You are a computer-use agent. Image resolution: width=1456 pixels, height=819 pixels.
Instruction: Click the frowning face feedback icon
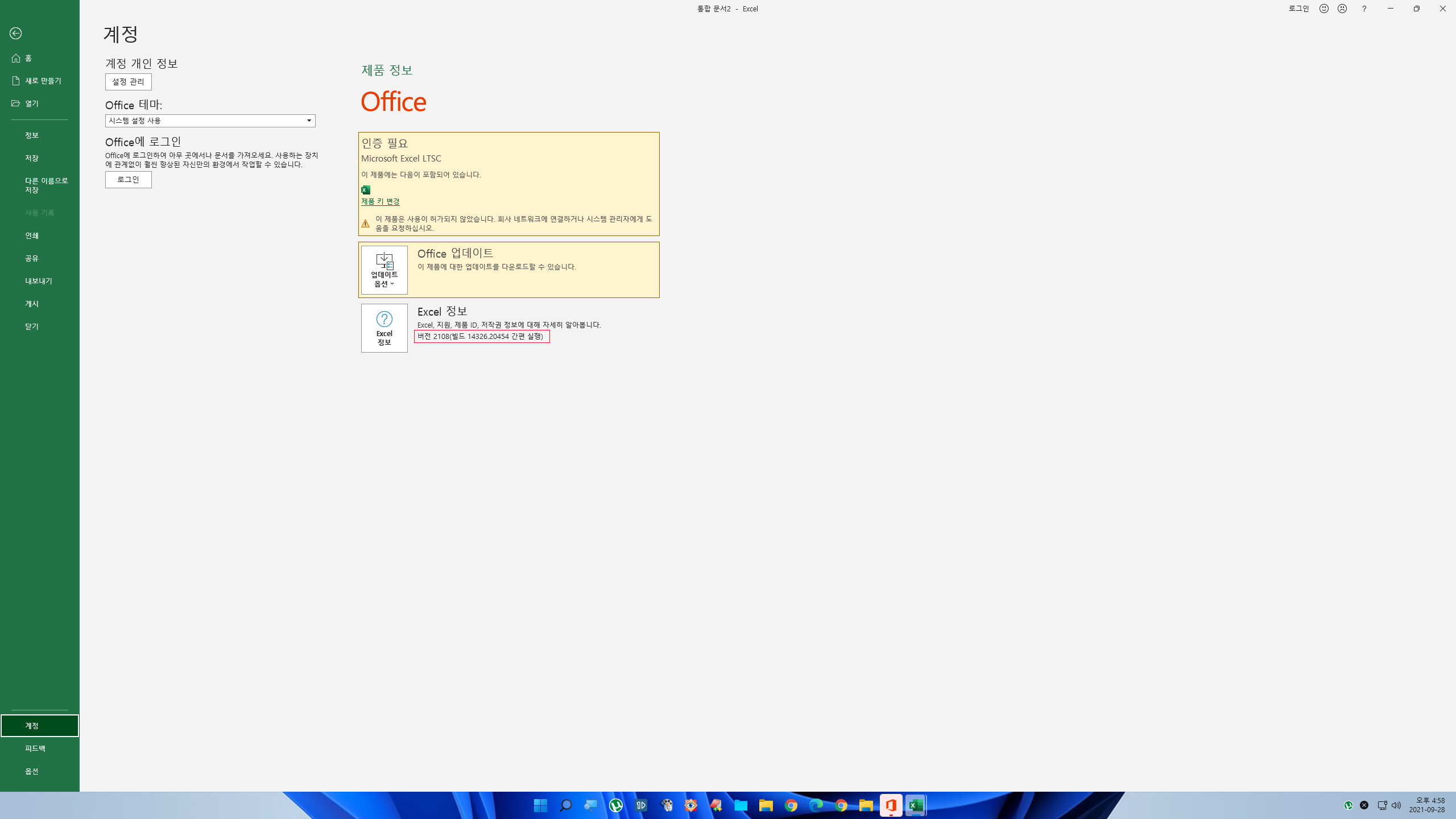[x=1342, y=9]
